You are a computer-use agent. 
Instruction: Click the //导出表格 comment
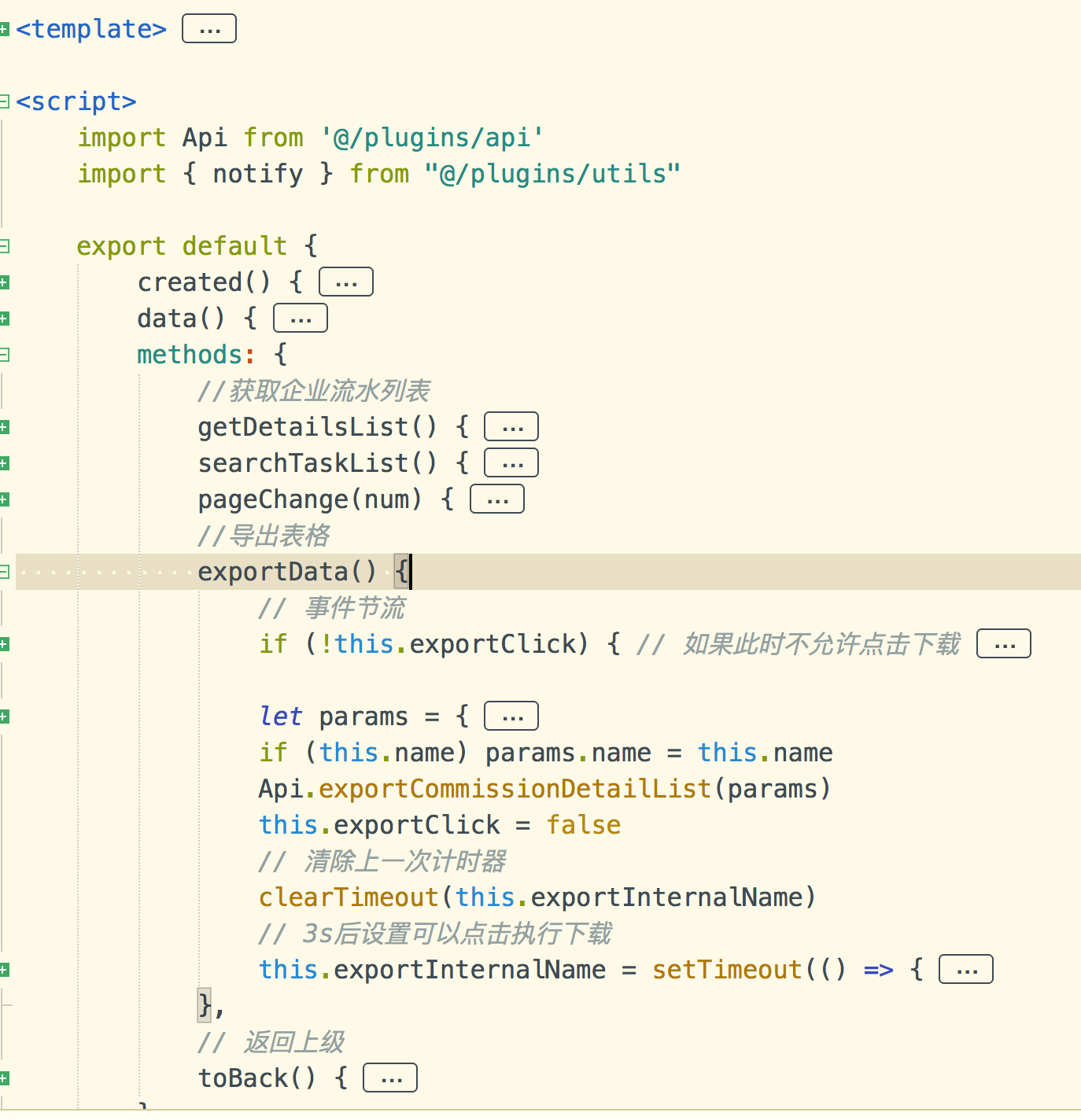click(264, 536)
